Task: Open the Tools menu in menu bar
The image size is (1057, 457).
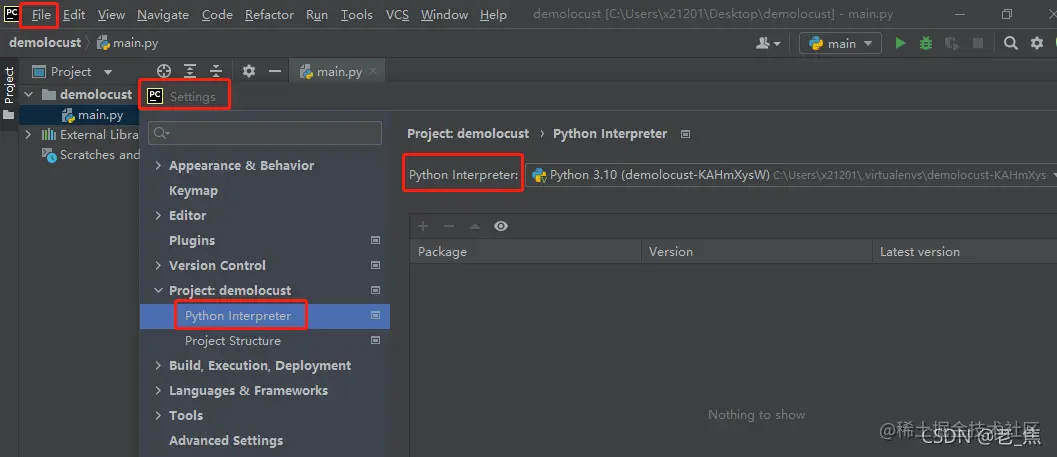Action: point(356,14)
